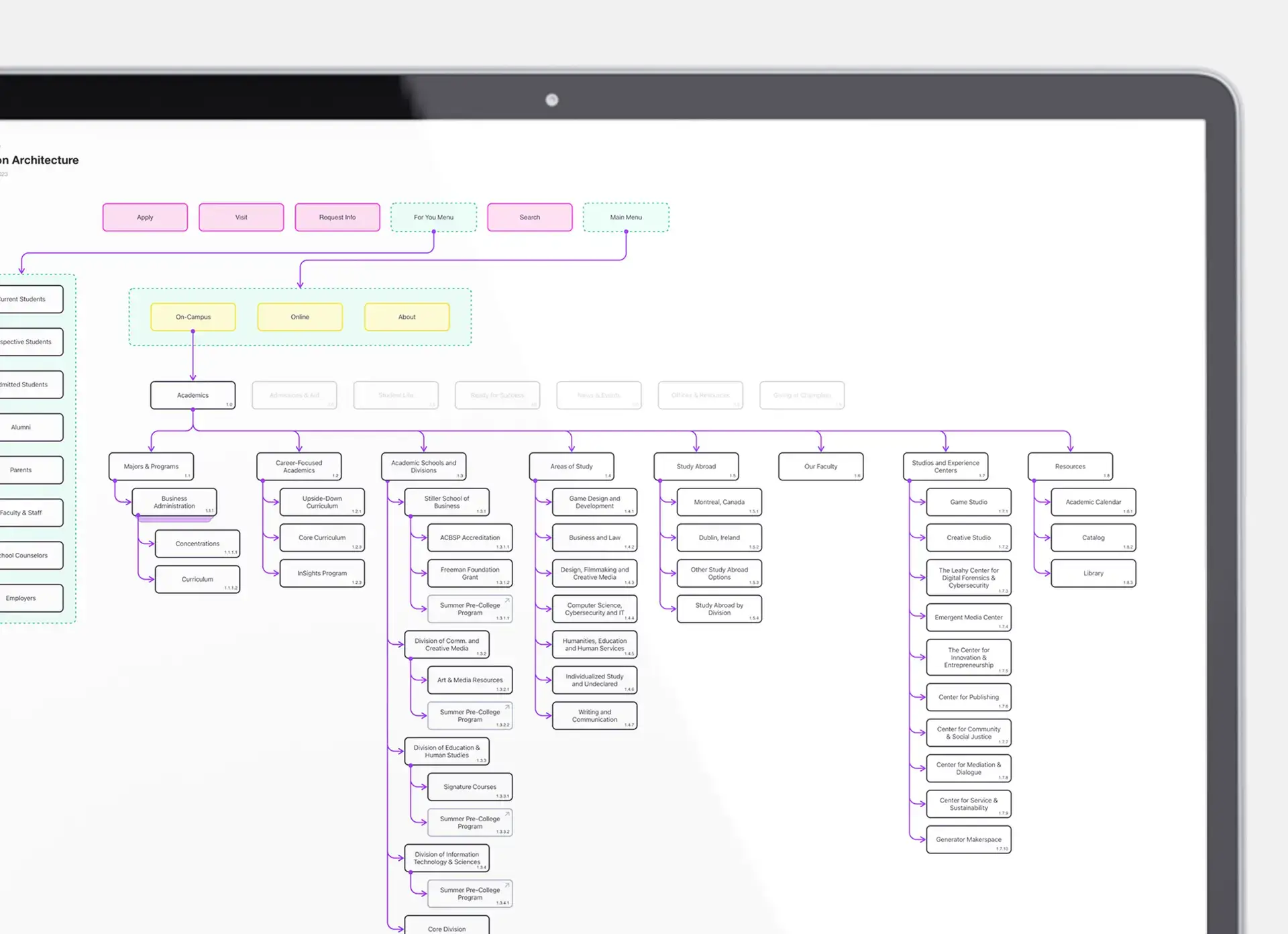
Task: Select the Academic Calendar node
Action: (x=1093, y=502)
